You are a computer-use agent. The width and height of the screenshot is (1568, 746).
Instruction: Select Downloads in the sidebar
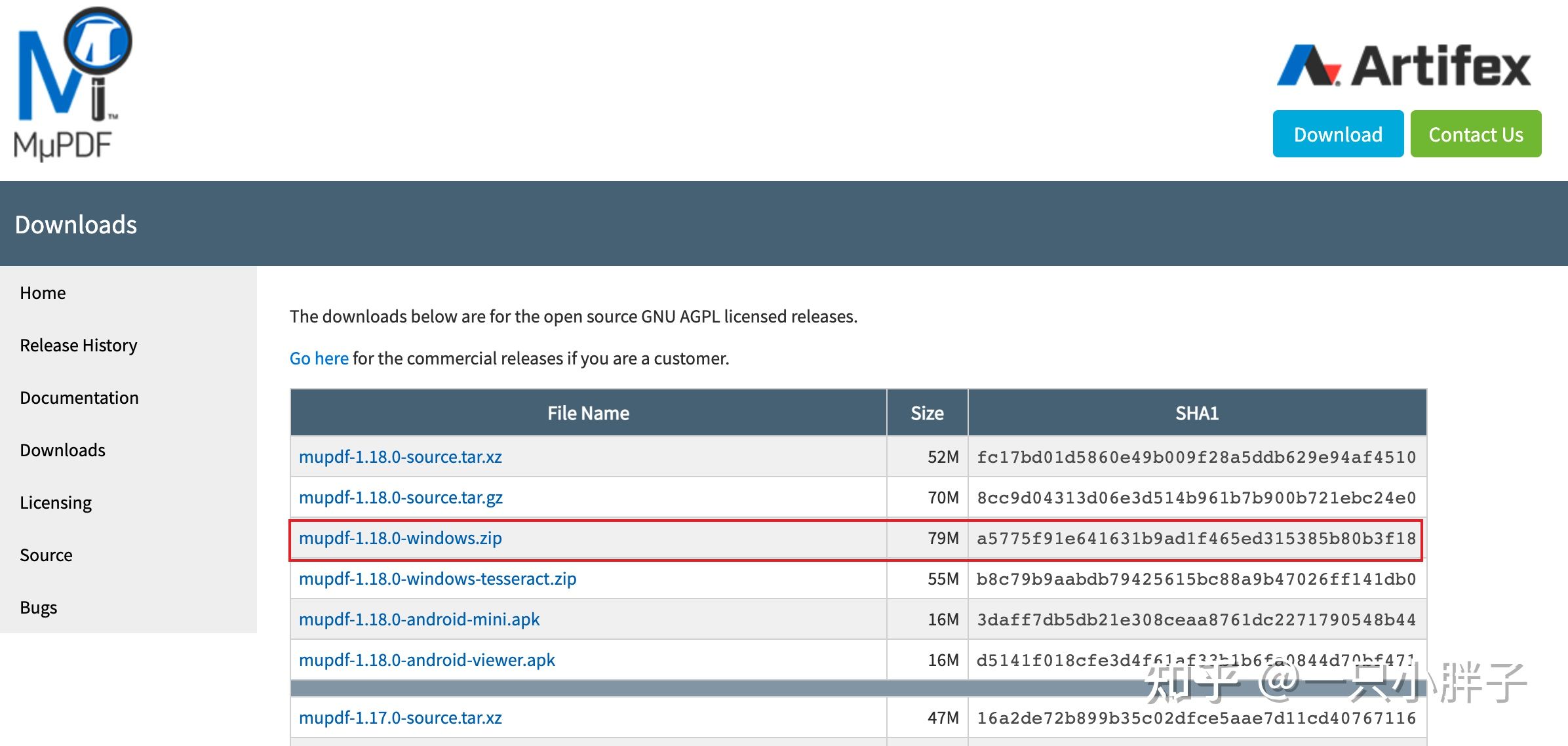coord(62,450)
